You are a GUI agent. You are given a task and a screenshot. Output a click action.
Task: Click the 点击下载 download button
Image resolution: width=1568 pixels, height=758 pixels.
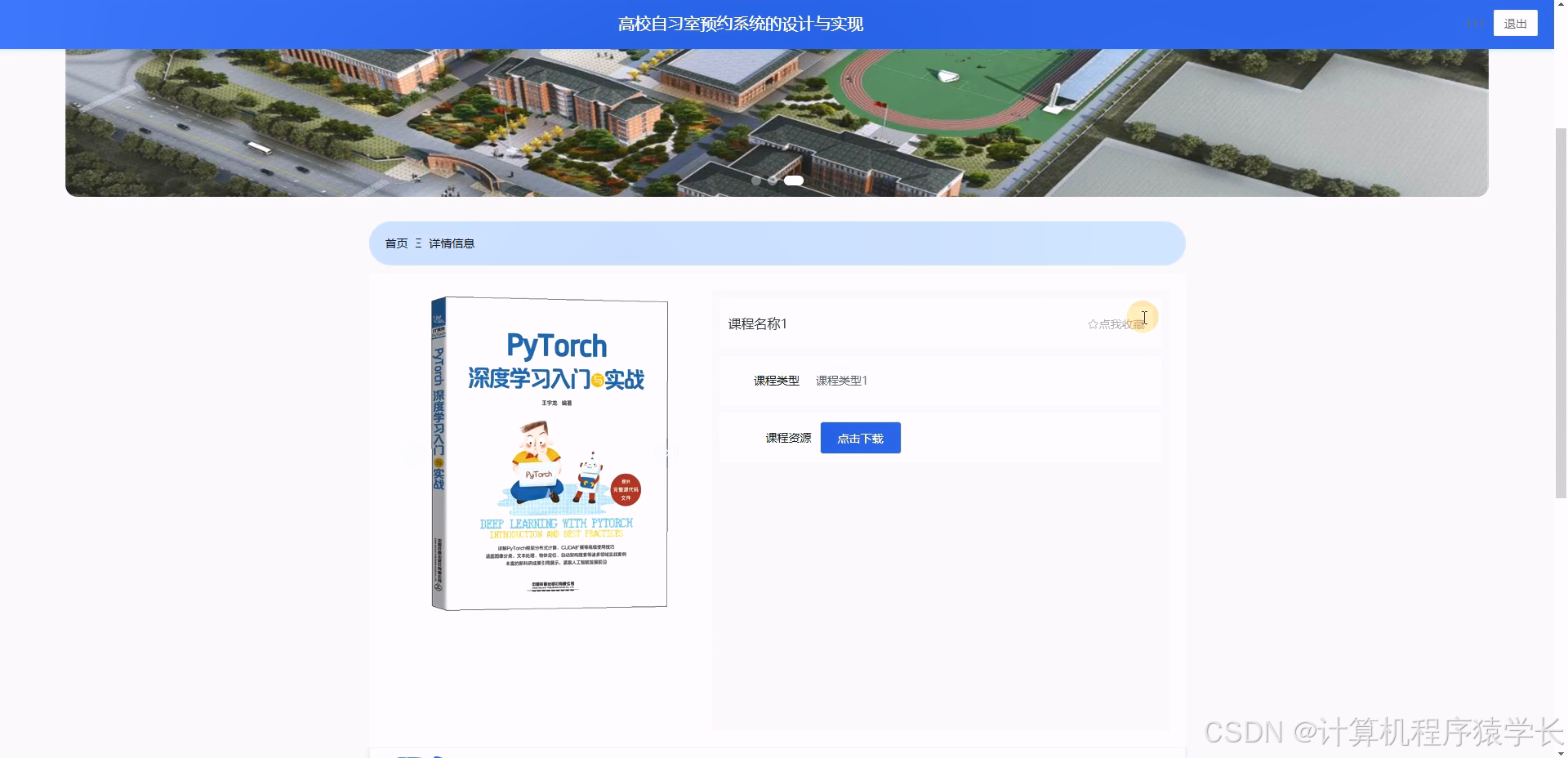tap(860, 438)
